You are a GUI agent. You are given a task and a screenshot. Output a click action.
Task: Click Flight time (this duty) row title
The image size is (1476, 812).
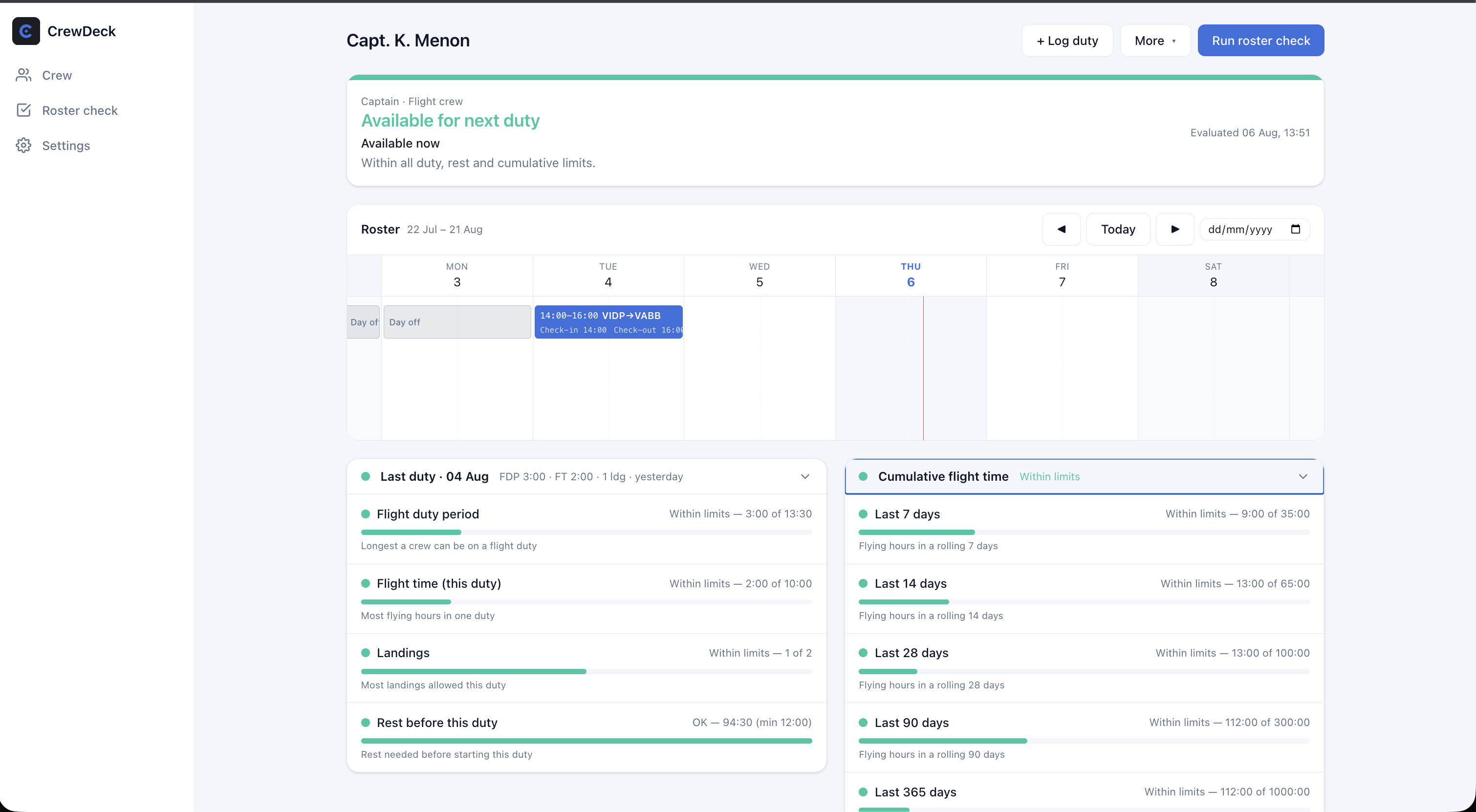coord(438,583)
